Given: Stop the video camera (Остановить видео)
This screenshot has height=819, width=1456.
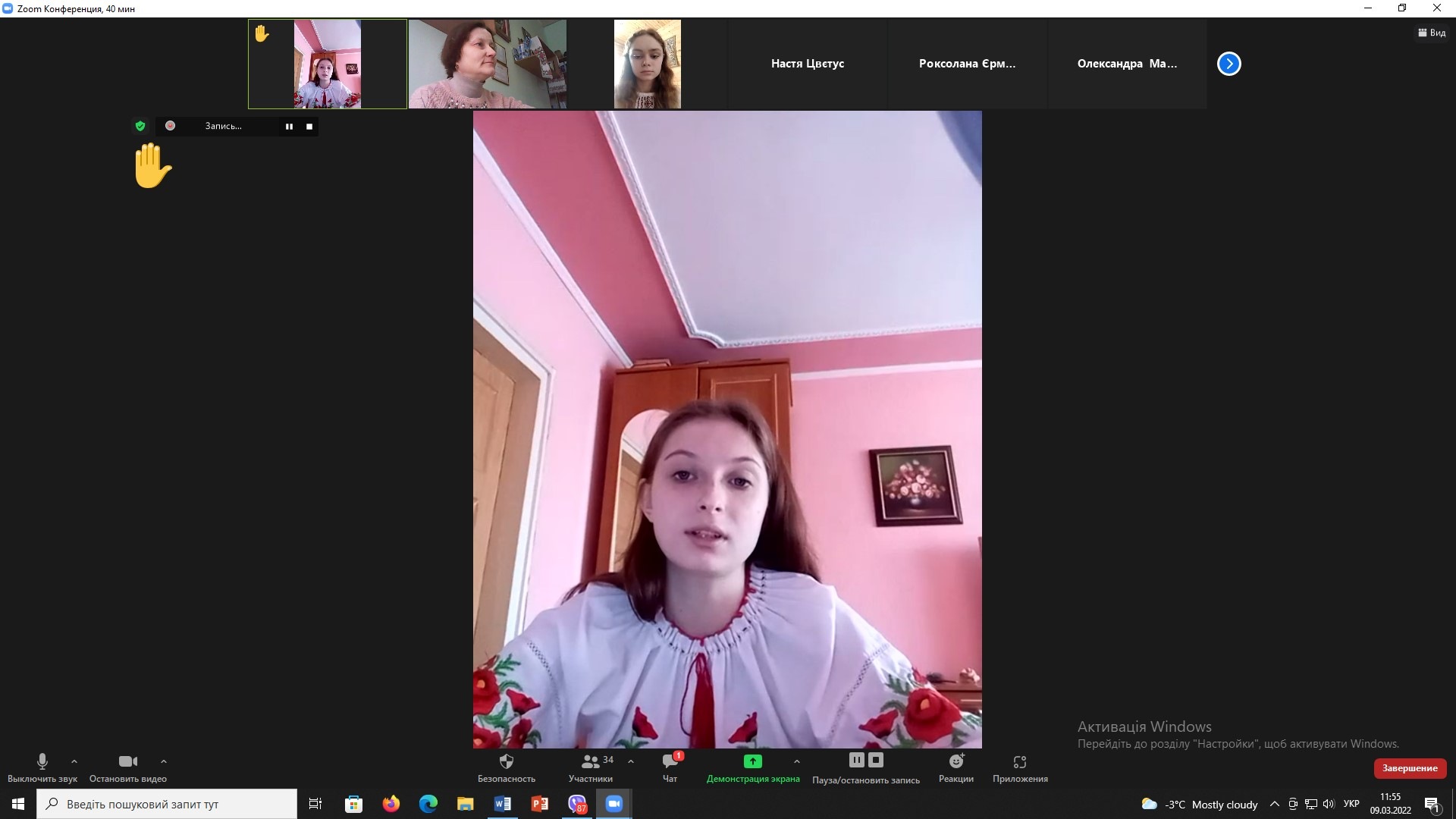Looking at the screenshot, I should coord(128,761).
